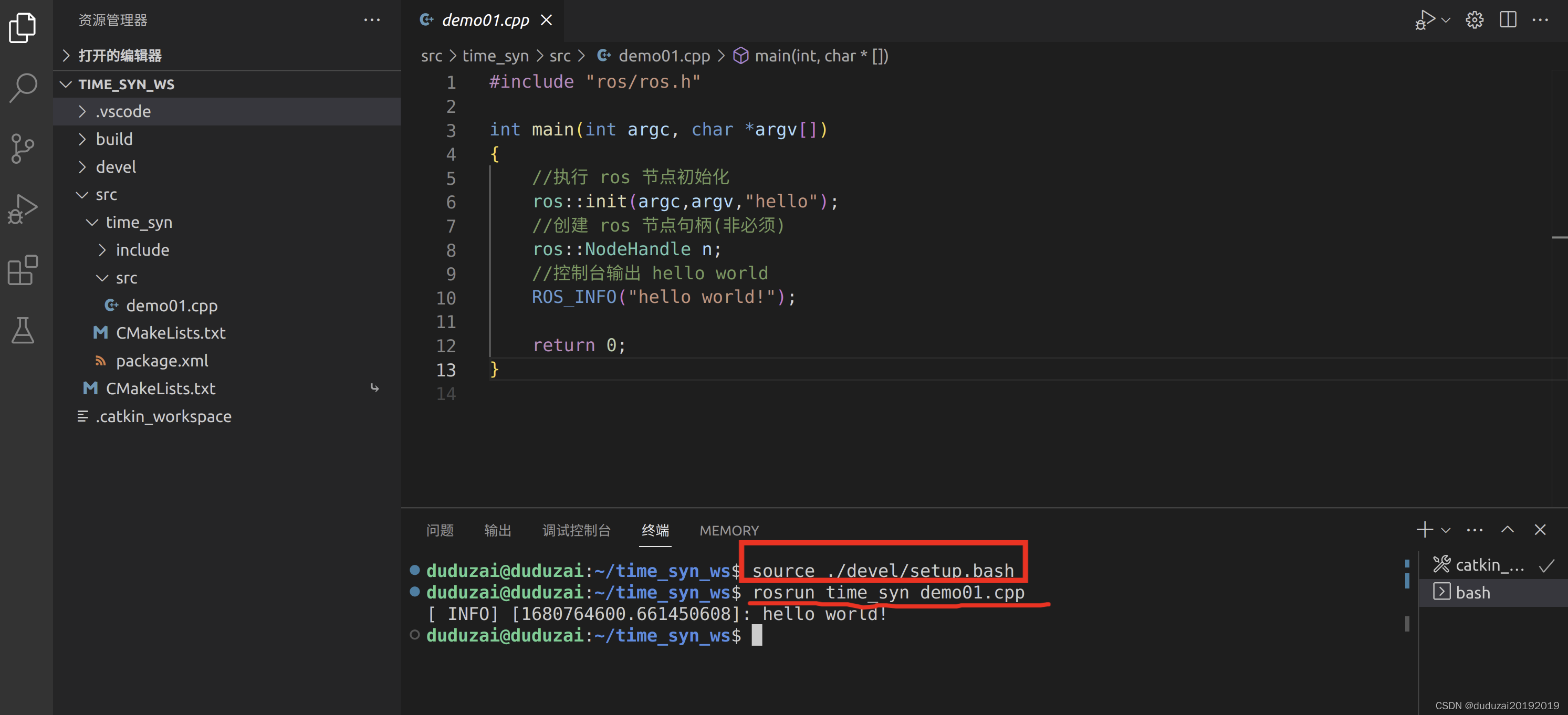Open Source Control view
Image resolution: width=1568 pixels, height=715 pixels.
coord(23,149)
